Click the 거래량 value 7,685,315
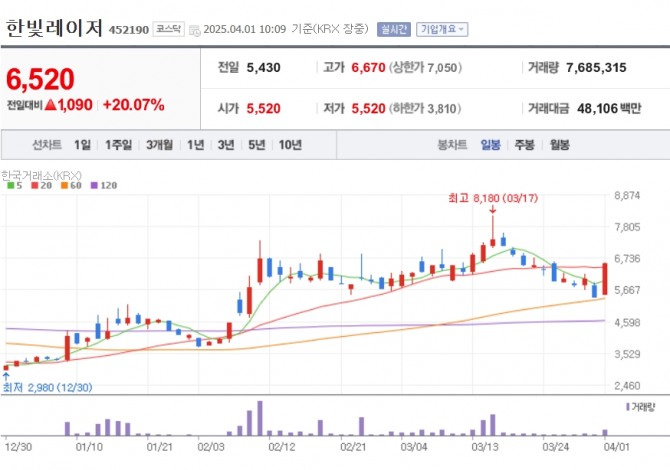This screenshot has height=470, width=670. pos(596,68)
